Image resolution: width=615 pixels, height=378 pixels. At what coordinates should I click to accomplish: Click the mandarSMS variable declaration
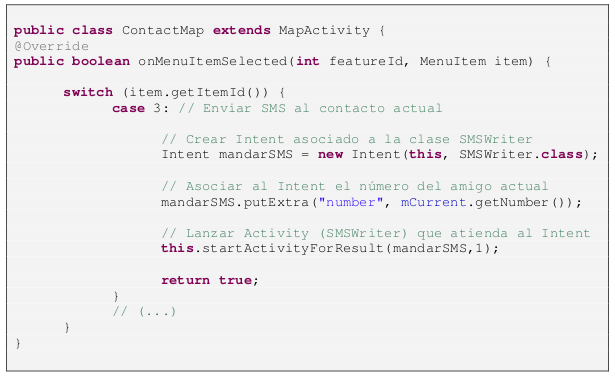point(255,154)
